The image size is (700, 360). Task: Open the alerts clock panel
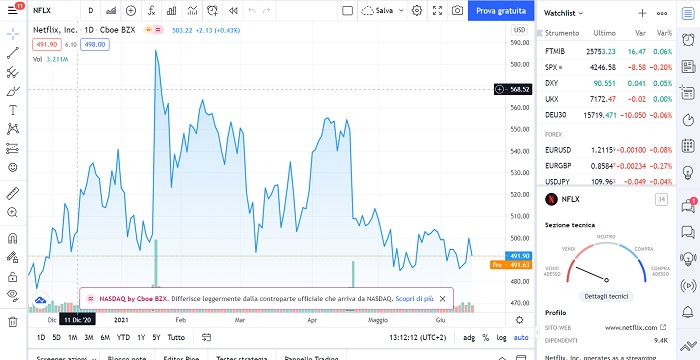(x=688, y=40)
